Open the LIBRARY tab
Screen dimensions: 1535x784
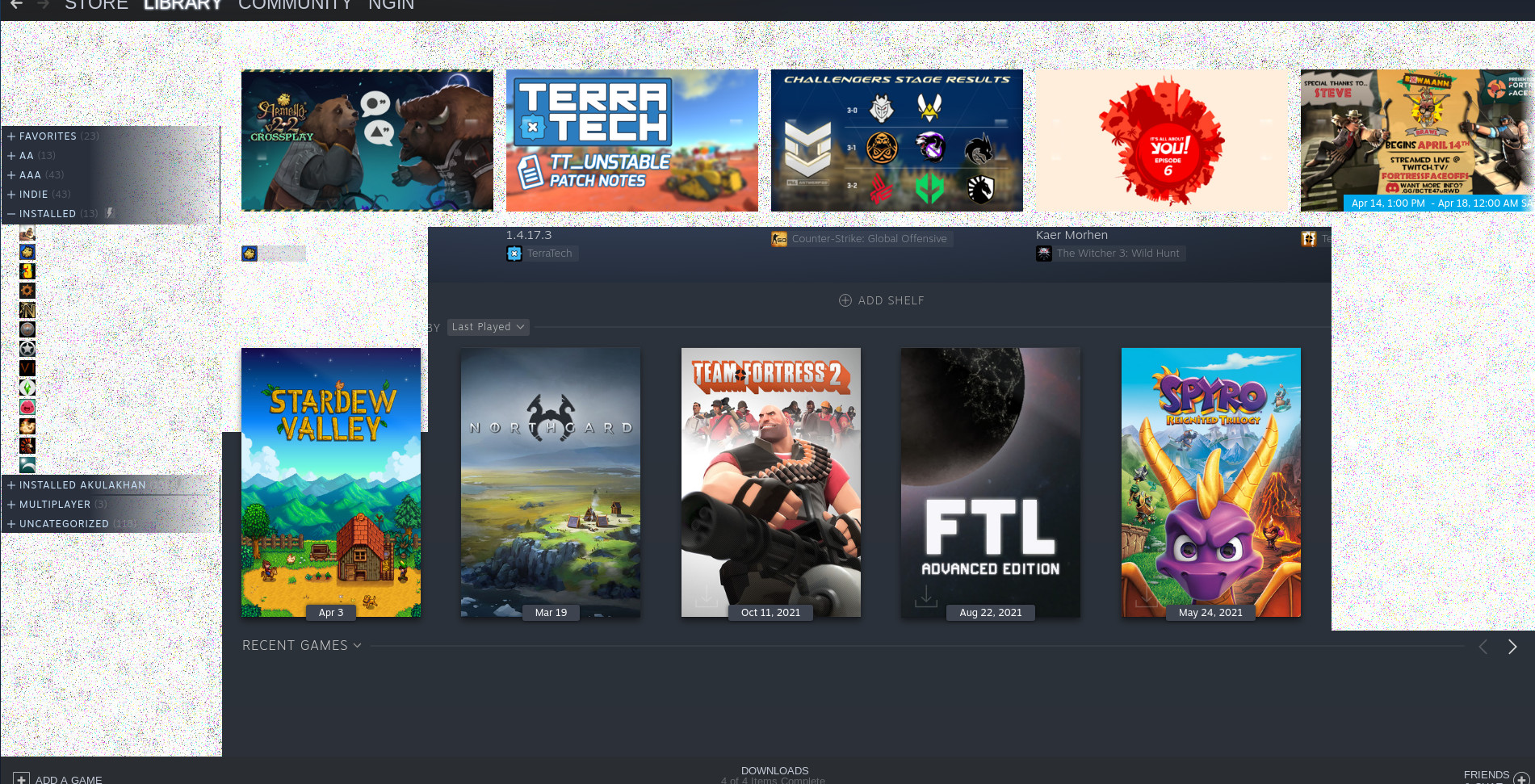(x=182, y=5)
